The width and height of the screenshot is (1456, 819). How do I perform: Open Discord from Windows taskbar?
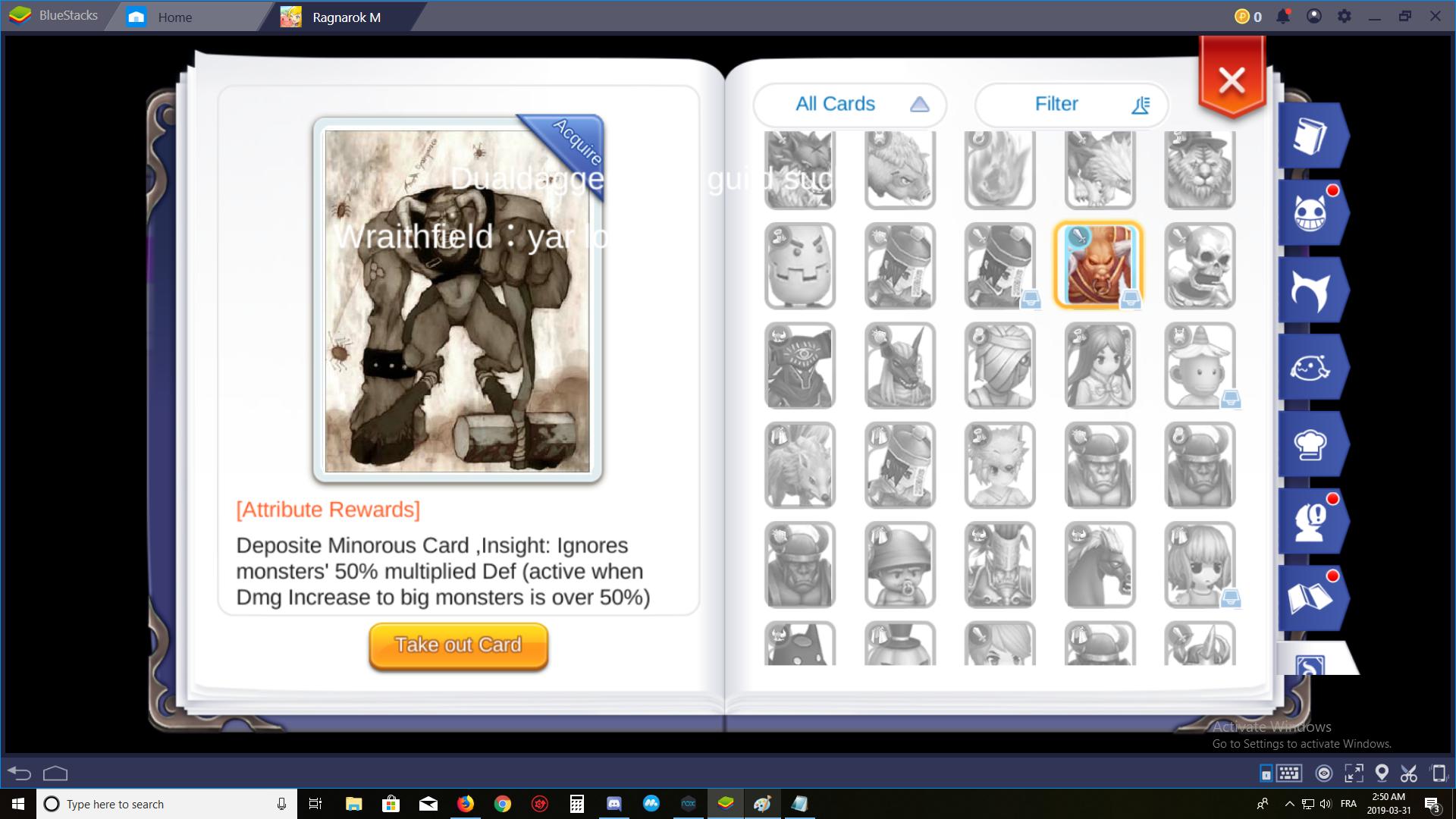click(x=613, y=804)
